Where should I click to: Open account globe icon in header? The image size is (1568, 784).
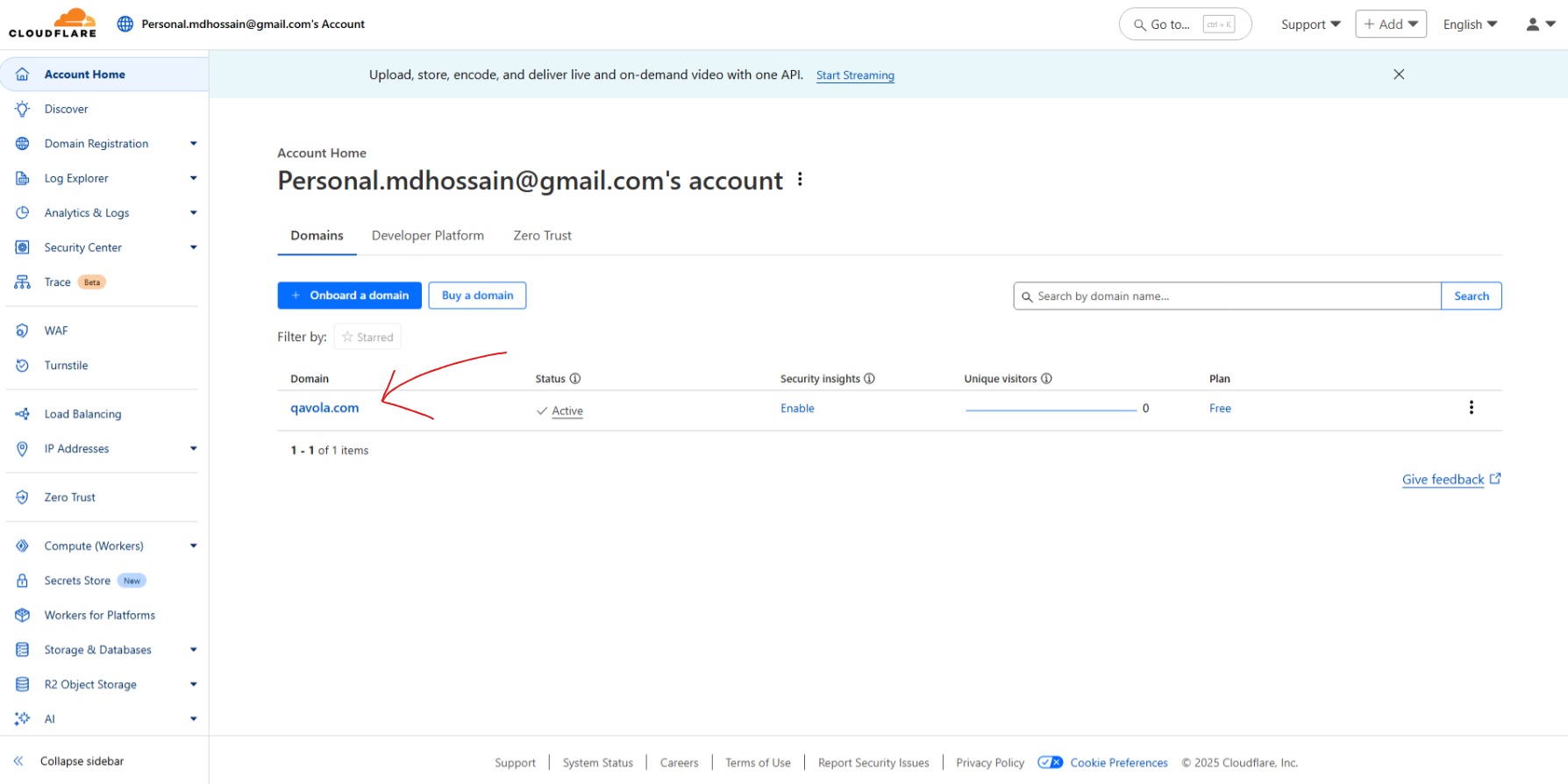(x=125, y=24)
